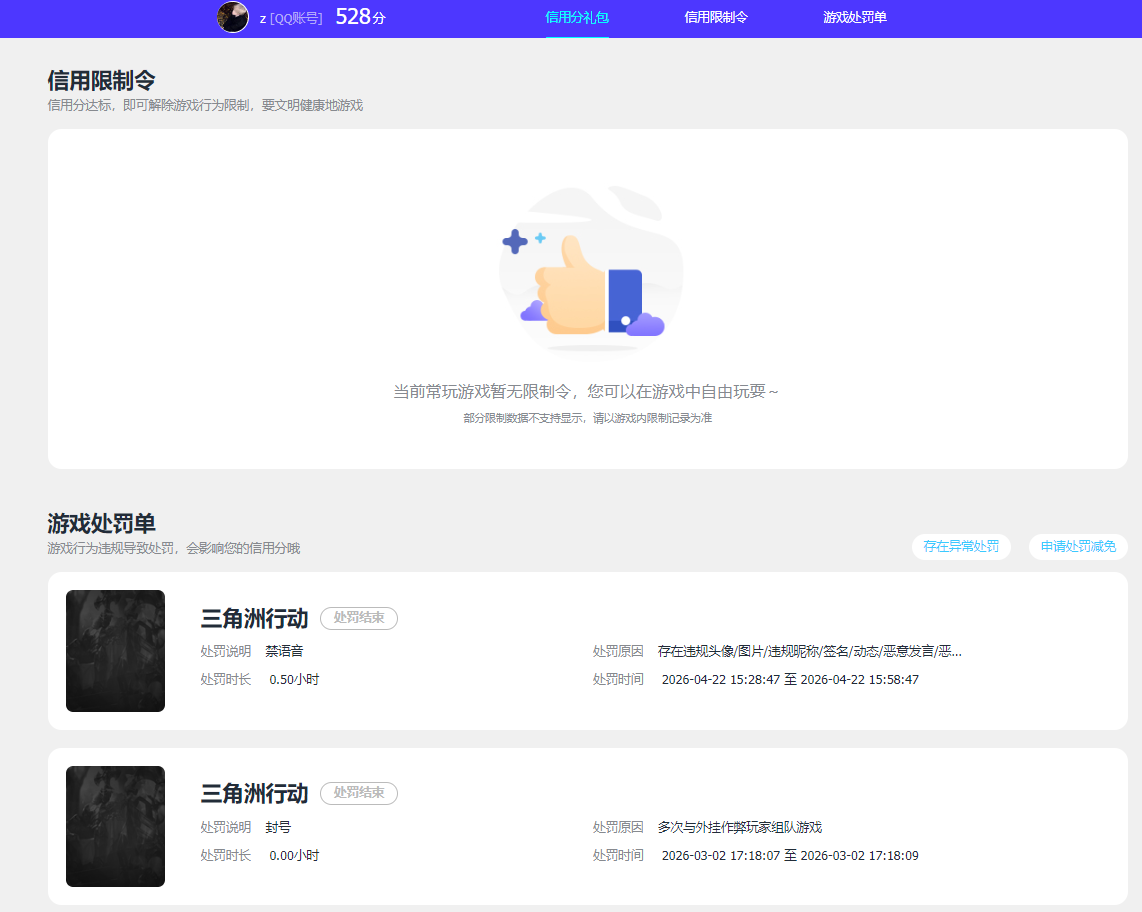The width and height of the screenshot is (1142, 912).
Task: Click the 游戏处罚单 section heading
Action: pos(101,523)
